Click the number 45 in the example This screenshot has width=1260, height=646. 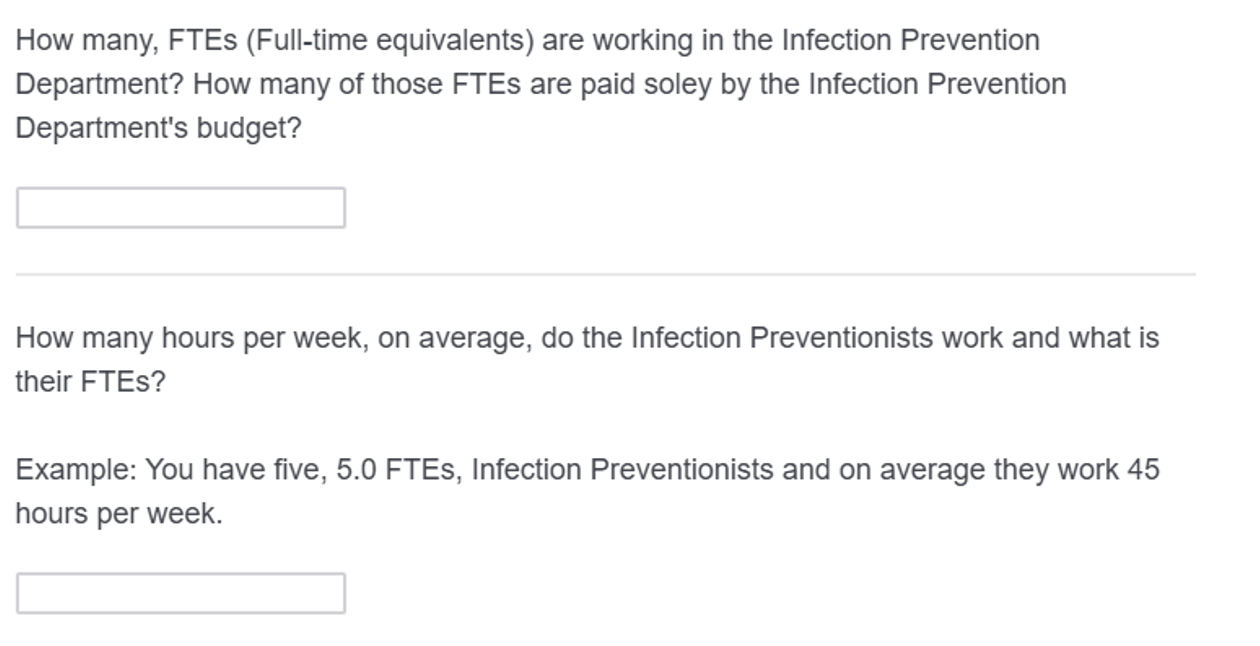point(1143,470)
